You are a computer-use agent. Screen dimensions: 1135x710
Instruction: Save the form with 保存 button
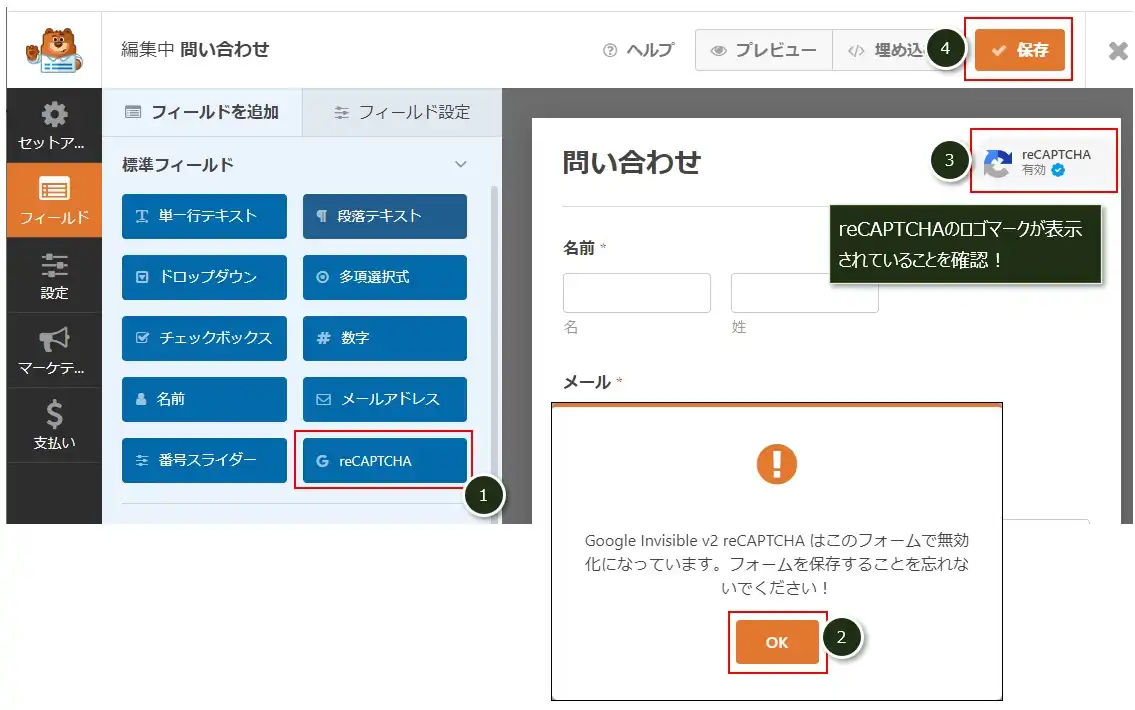coord(1019,50)
